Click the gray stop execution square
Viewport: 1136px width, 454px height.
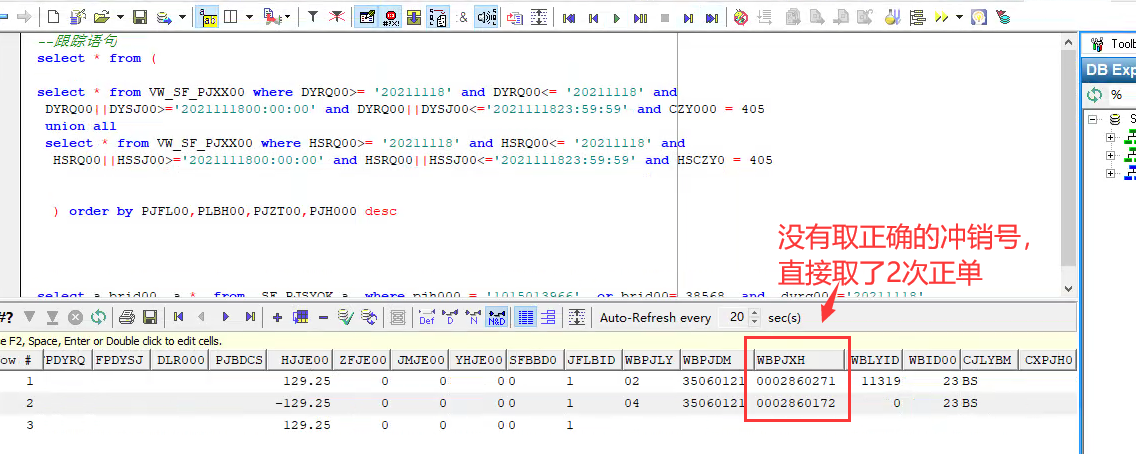664,17
